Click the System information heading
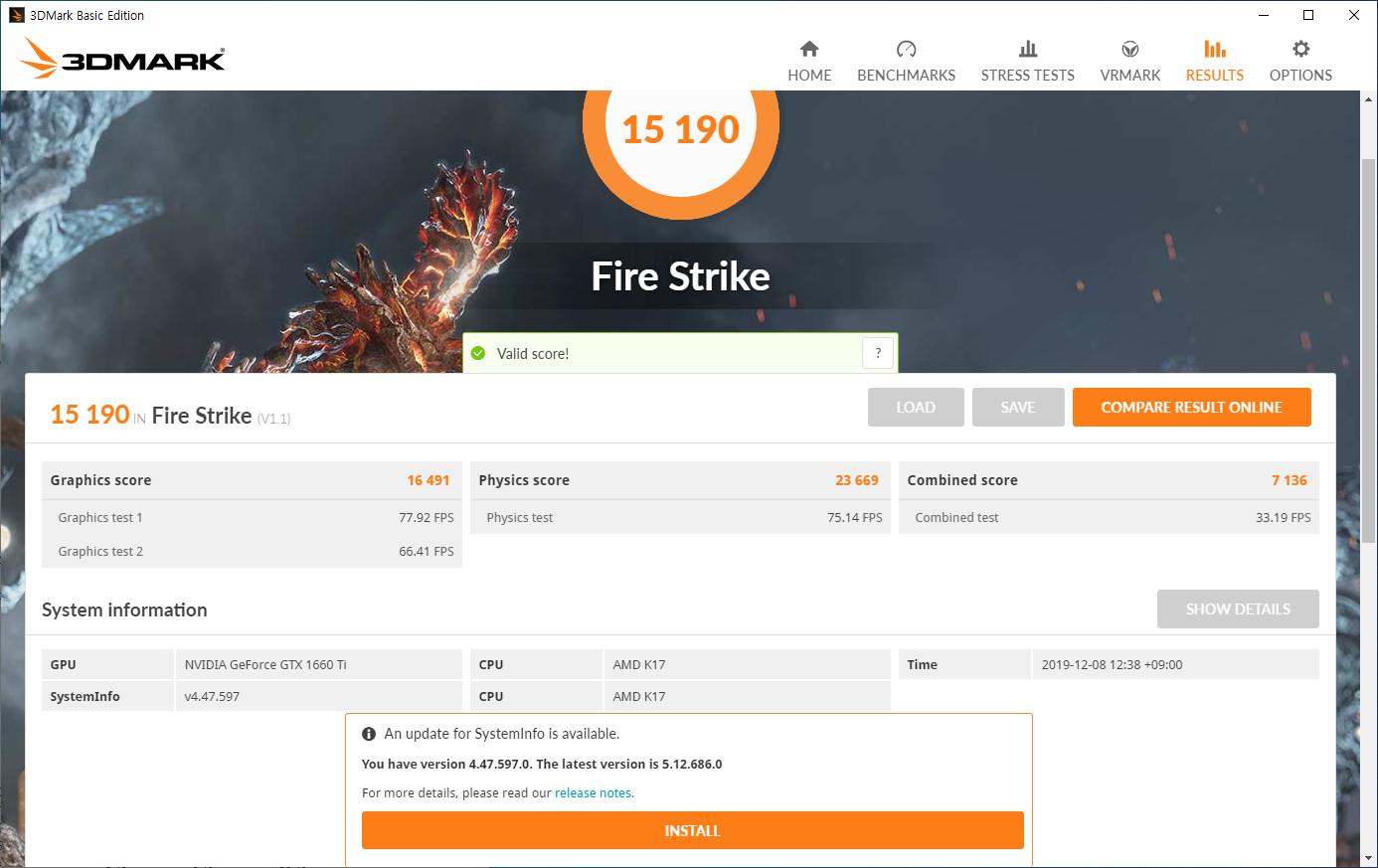This screenshot has height=868, width=1378. [x=124, y=610]
